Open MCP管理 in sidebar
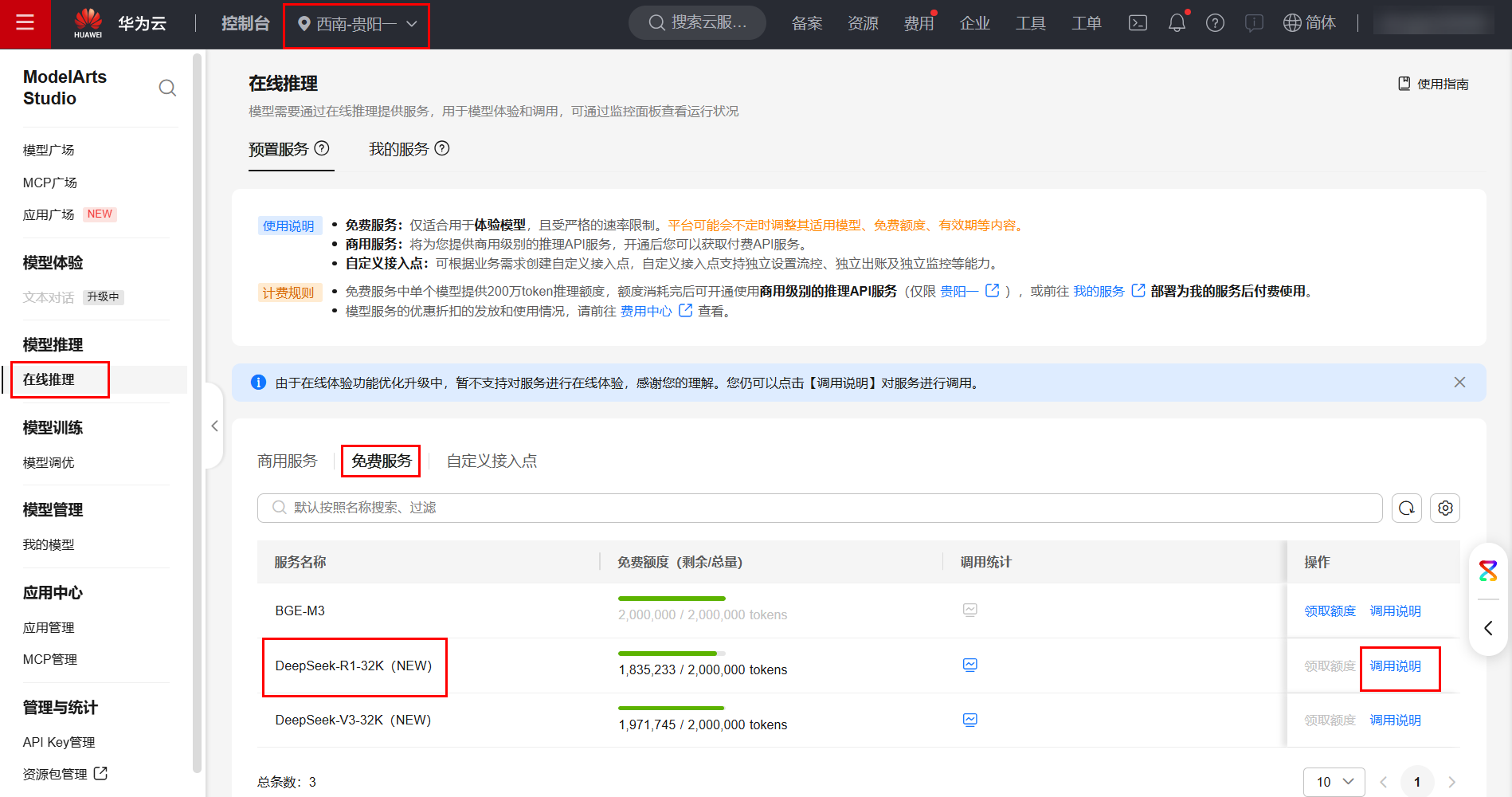The height and width of the screenshot is (797, 1512). (x=50, y=659)
